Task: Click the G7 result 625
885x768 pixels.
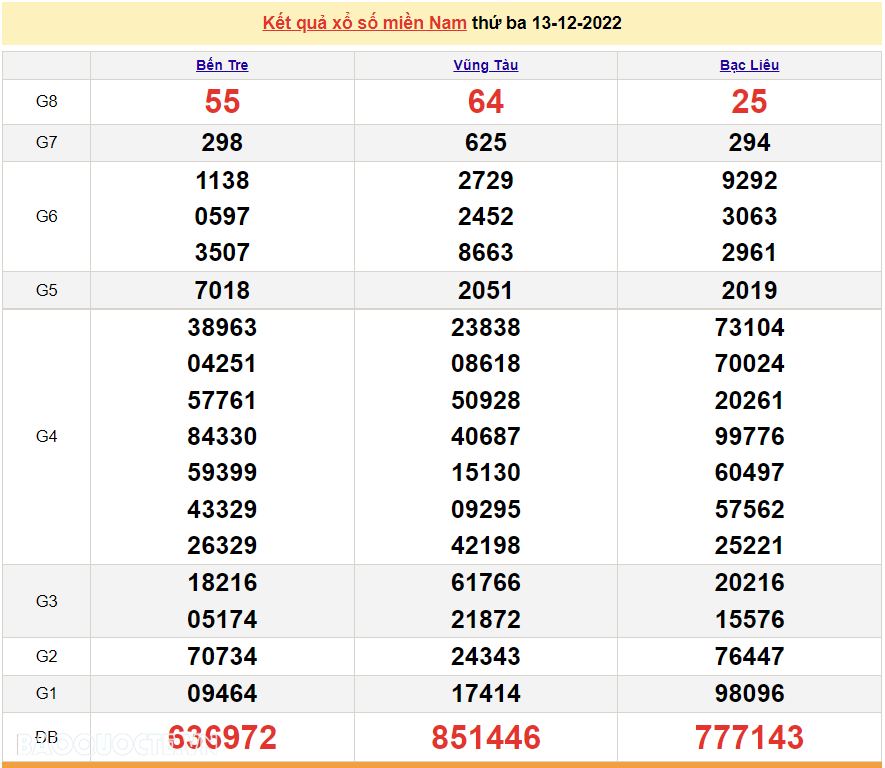Action: (x=485, y=142)
